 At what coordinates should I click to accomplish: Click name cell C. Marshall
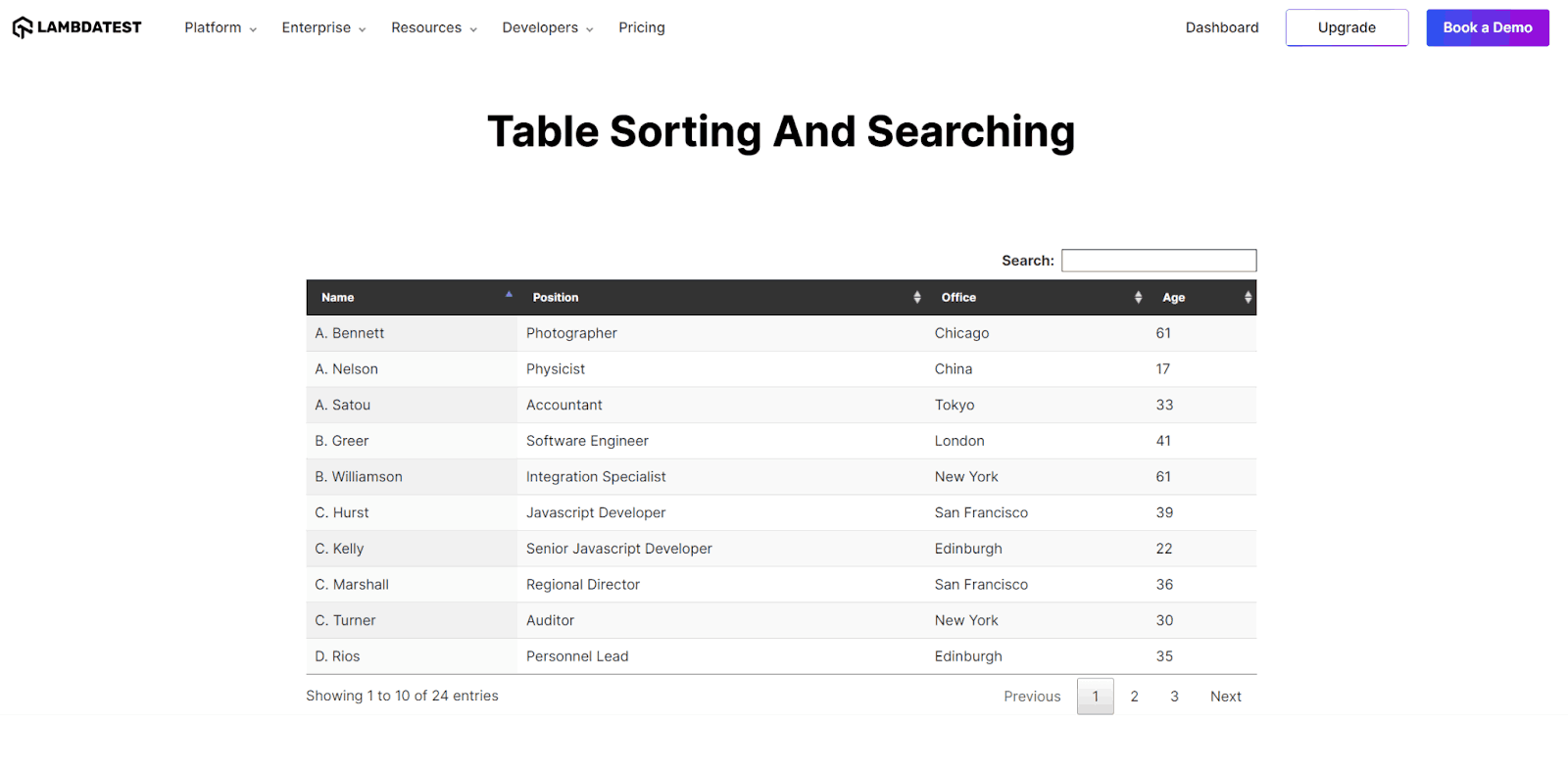412,585
